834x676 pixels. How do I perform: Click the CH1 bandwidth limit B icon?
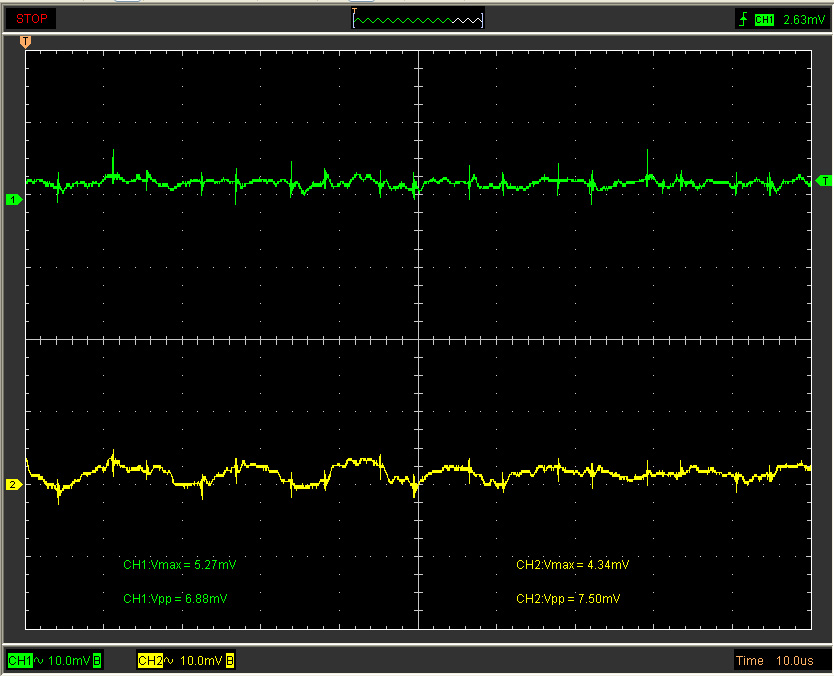[x=97, y=661]
